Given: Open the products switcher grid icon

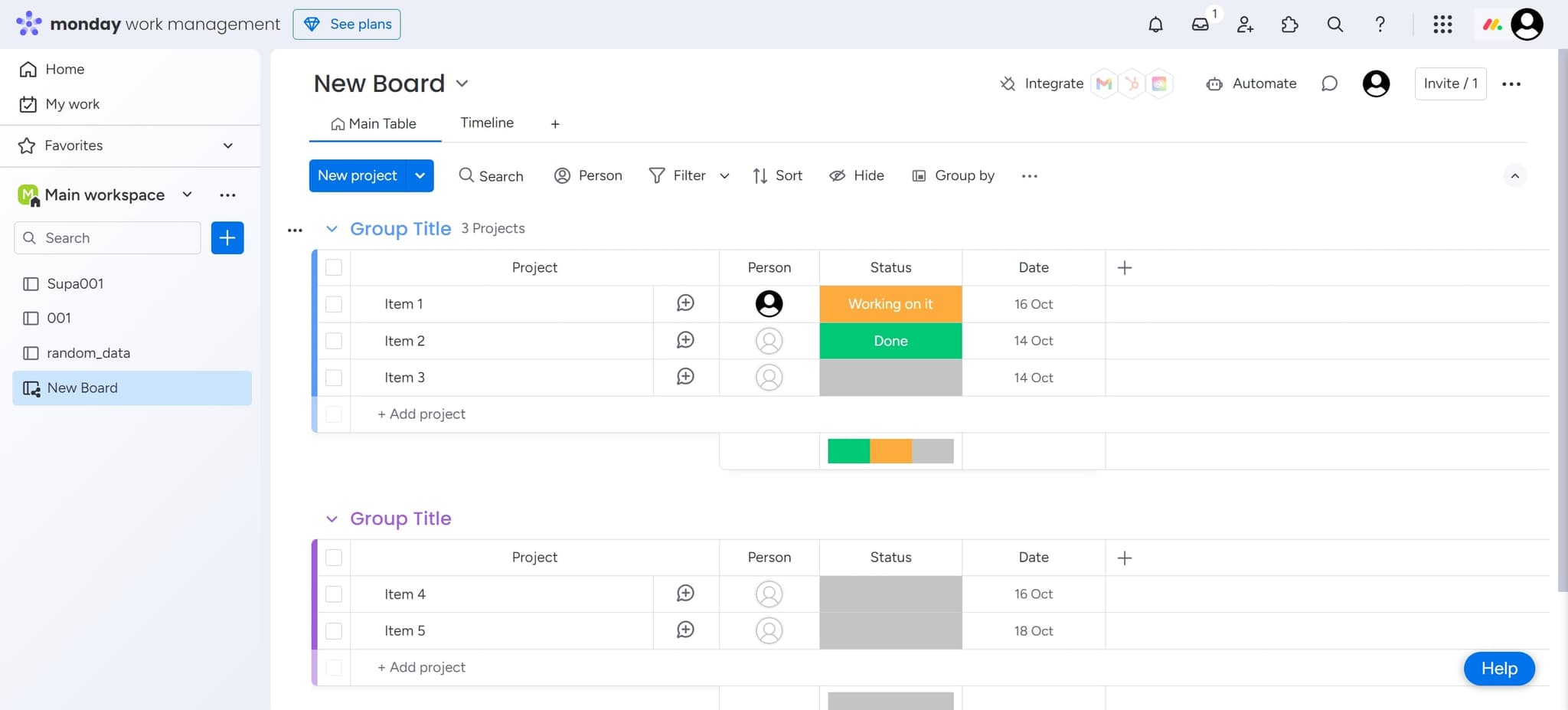Looking at the screenshot, I should (1442, 25).
